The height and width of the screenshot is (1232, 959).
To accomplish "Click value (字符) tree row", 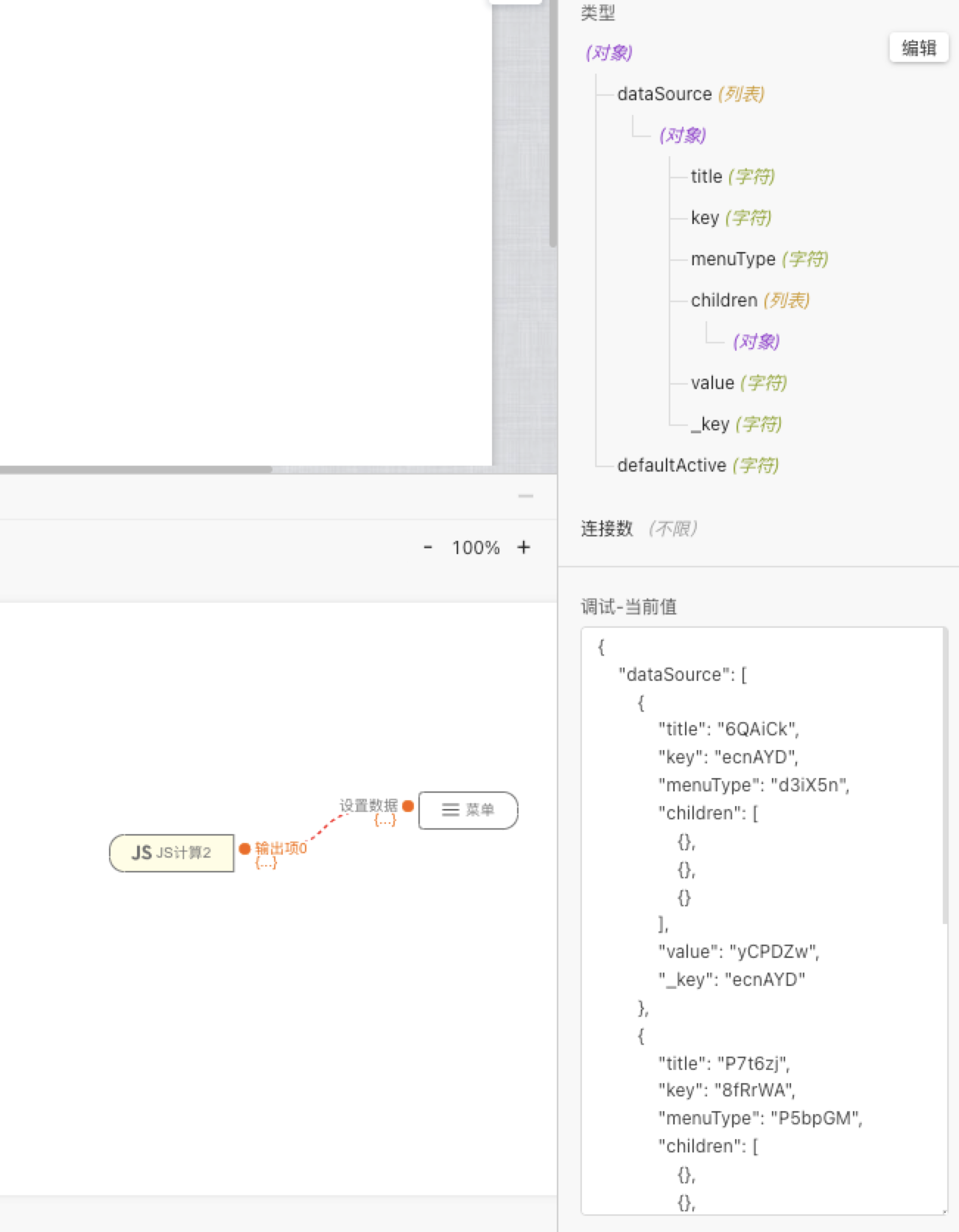I will tap(739, 383).
